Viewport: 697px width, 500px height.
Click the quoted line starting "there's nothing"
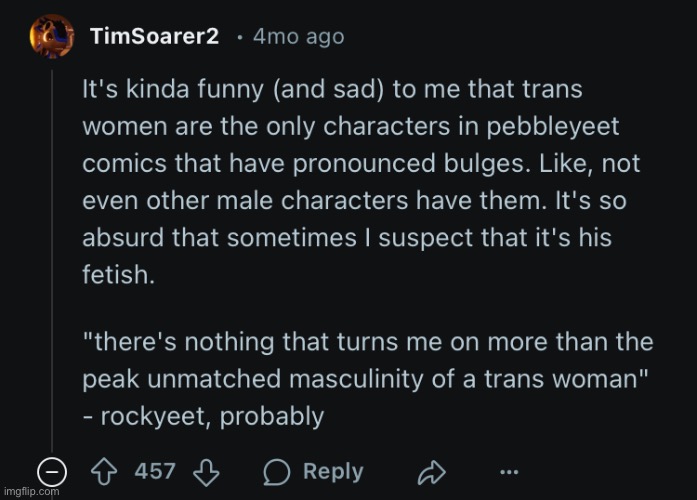click(x=368, y=342)
